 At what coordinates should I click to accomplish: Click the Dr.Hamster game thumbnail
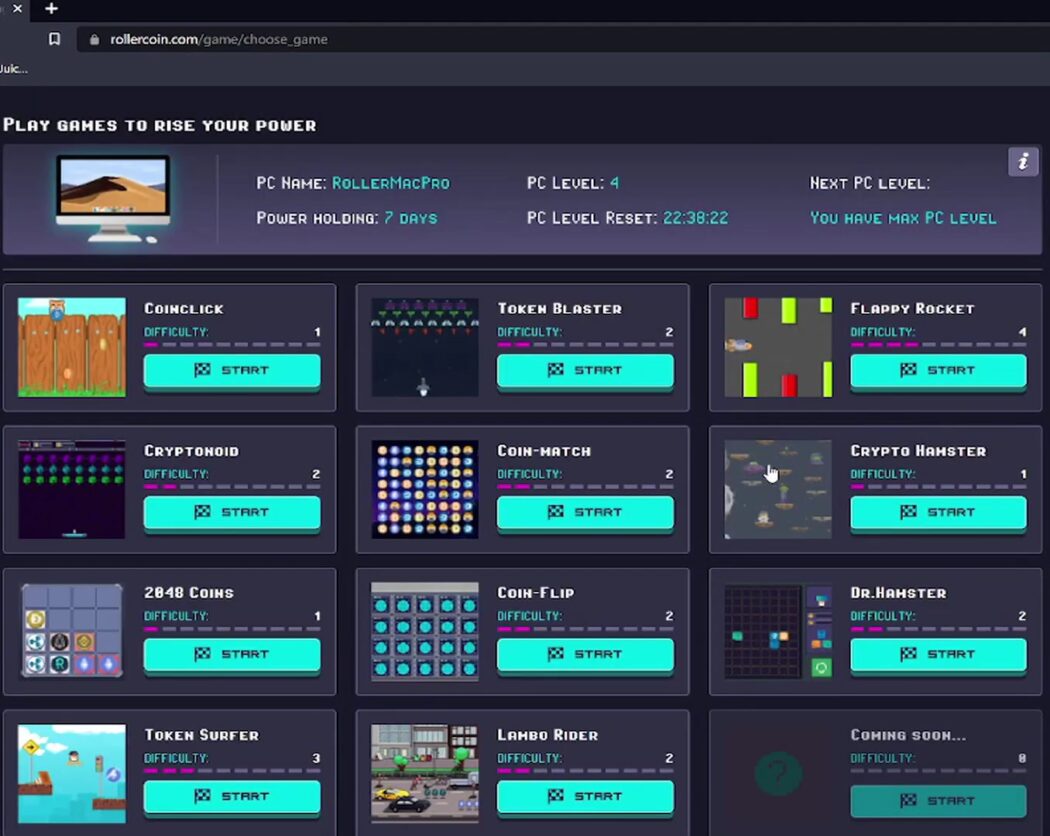[778, 631]
